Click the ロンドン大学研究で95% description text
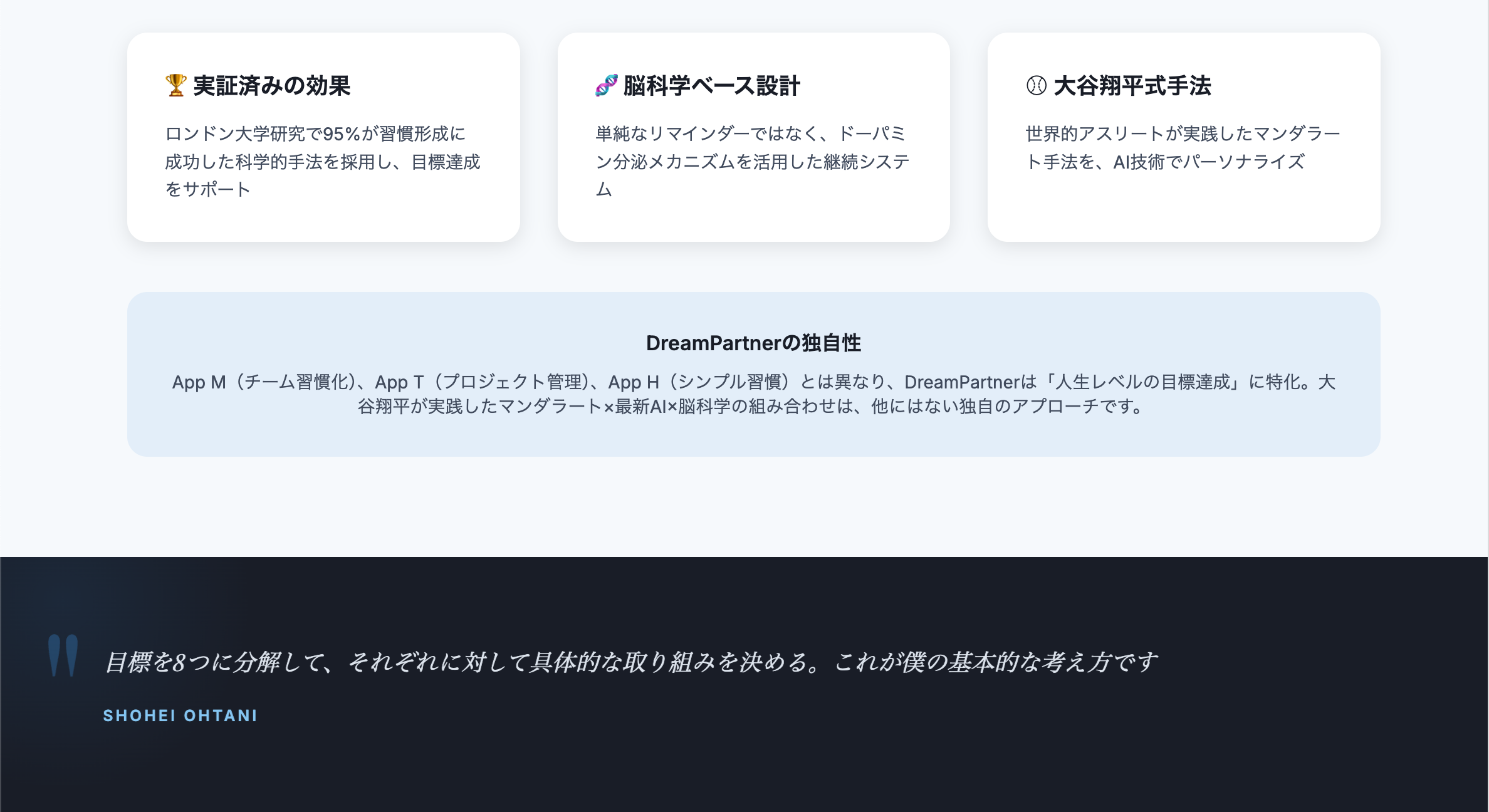The image size is (1489, 812). click(323, 162)
